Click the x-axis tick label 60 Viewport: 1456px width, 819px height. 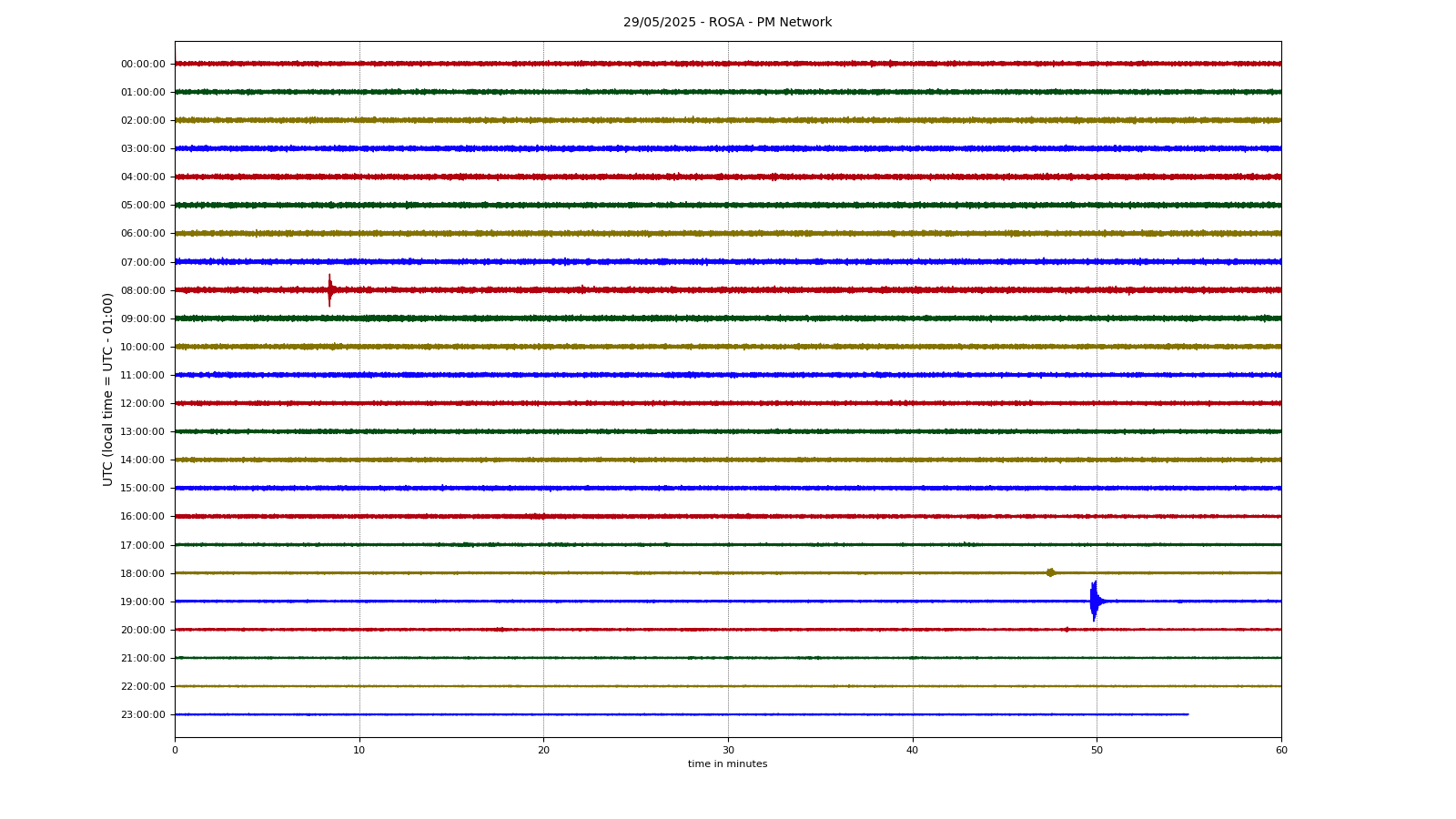1281,750
